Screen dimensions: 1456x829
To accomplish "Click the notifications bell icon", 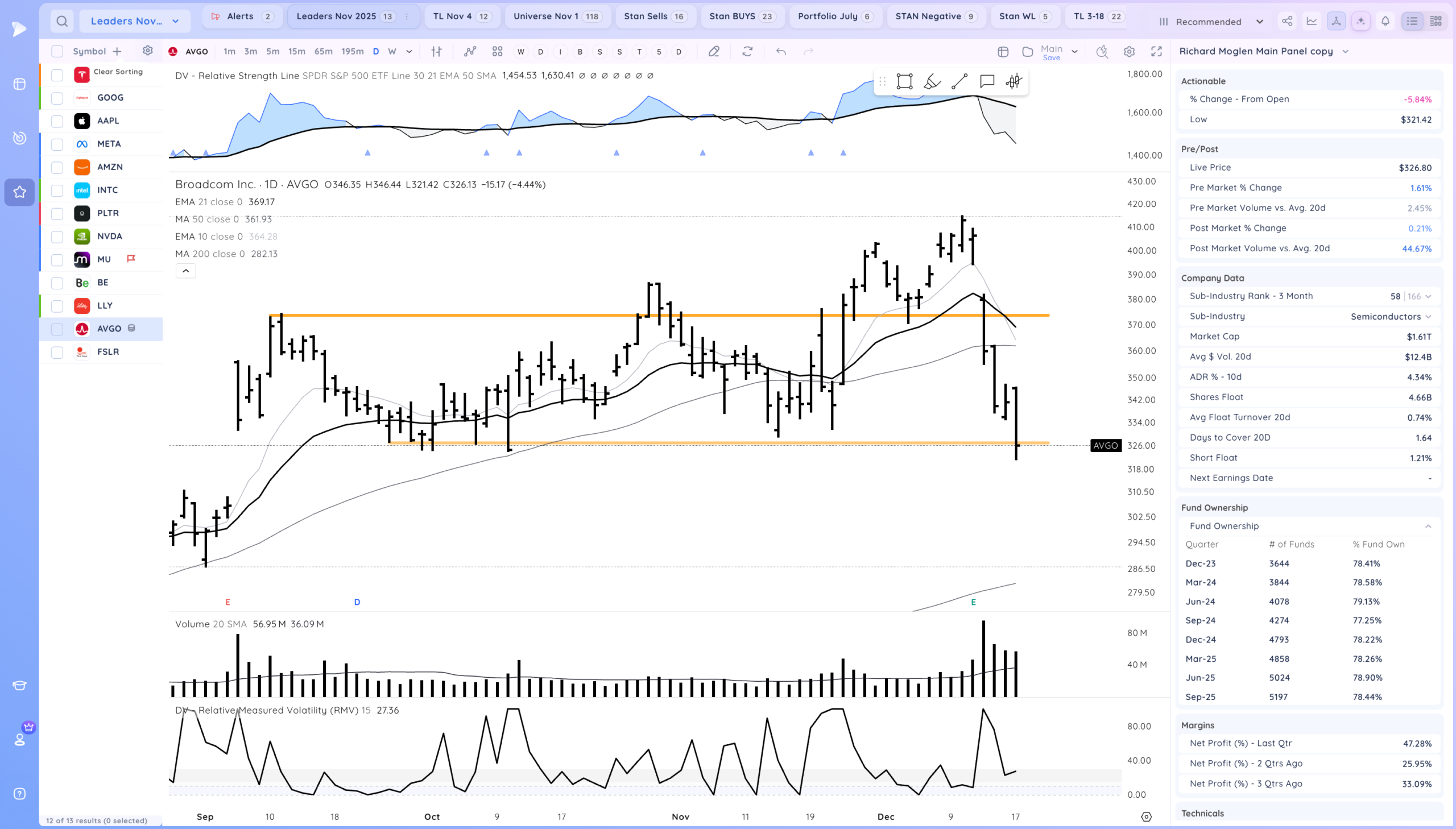I will pyautogui.click(x=1385, y=22).
